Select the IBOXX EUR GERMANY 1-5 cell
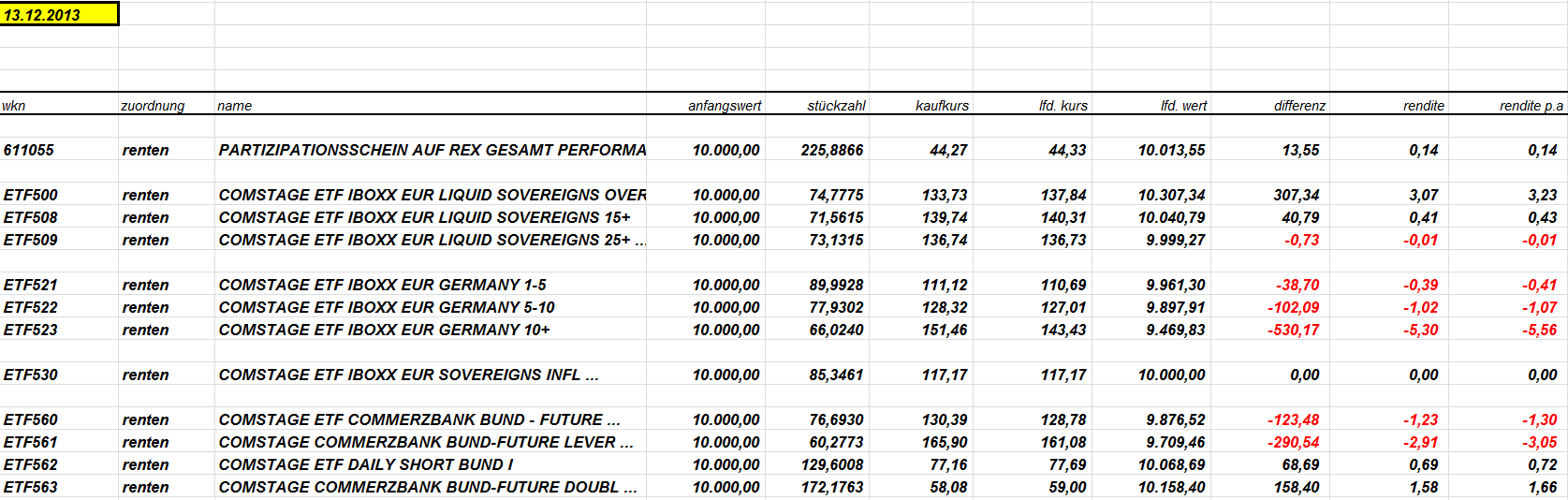 [431, 284]
